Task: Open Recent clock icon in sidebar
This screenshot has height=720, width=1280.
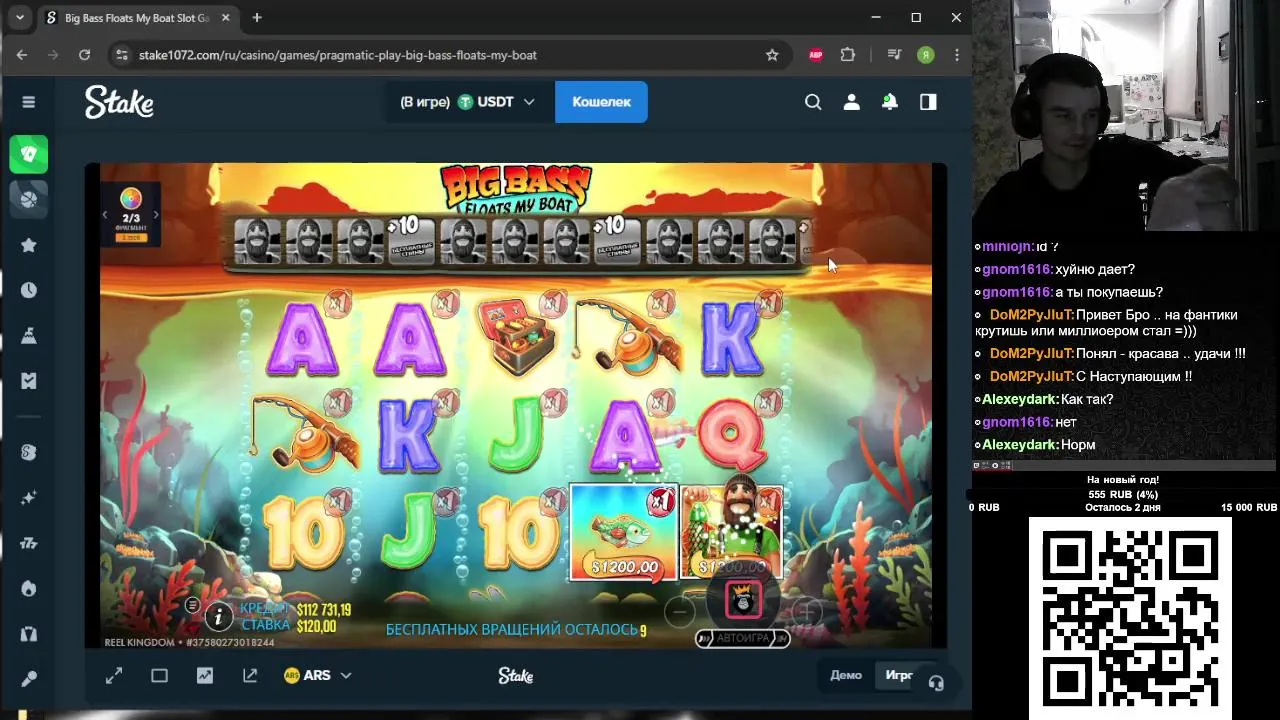Action: 29,290
